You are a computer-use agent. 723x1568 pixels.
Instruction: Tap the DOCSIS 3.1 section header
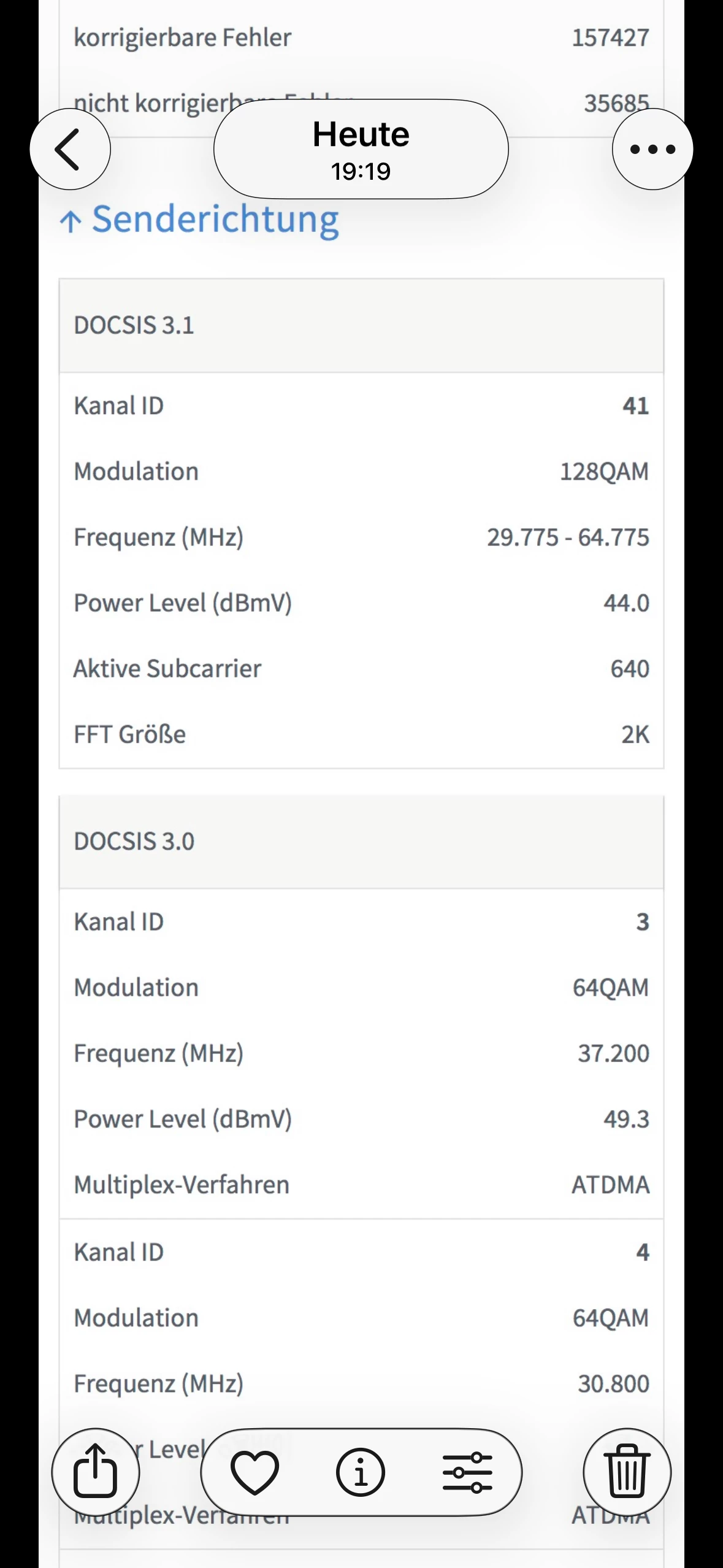point(134,325)
